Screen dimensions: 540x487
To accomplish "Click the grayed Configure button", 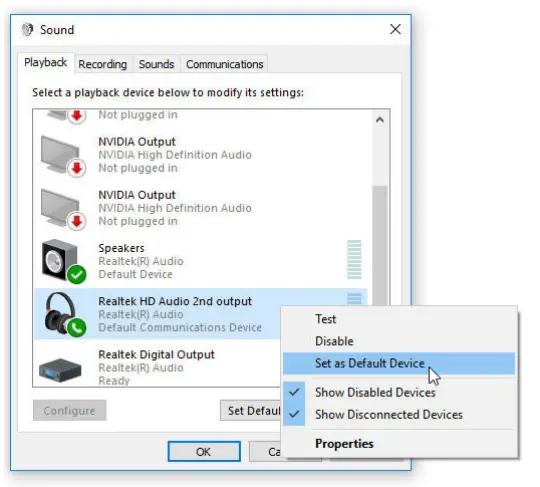I will (x=70, y=411).
